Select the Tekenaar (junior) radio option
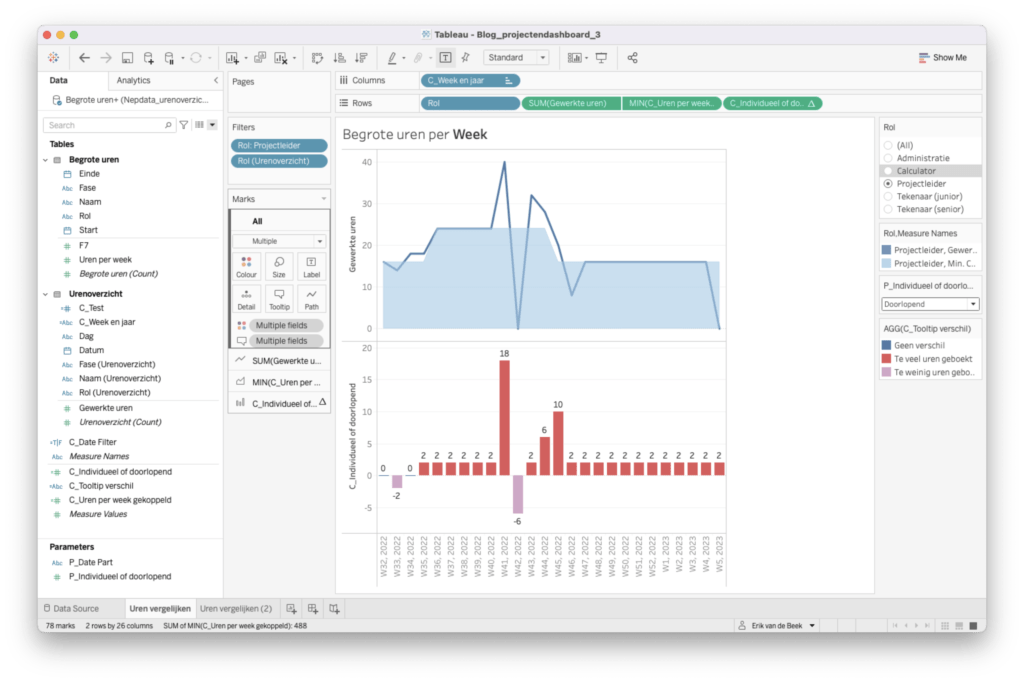 888,197
